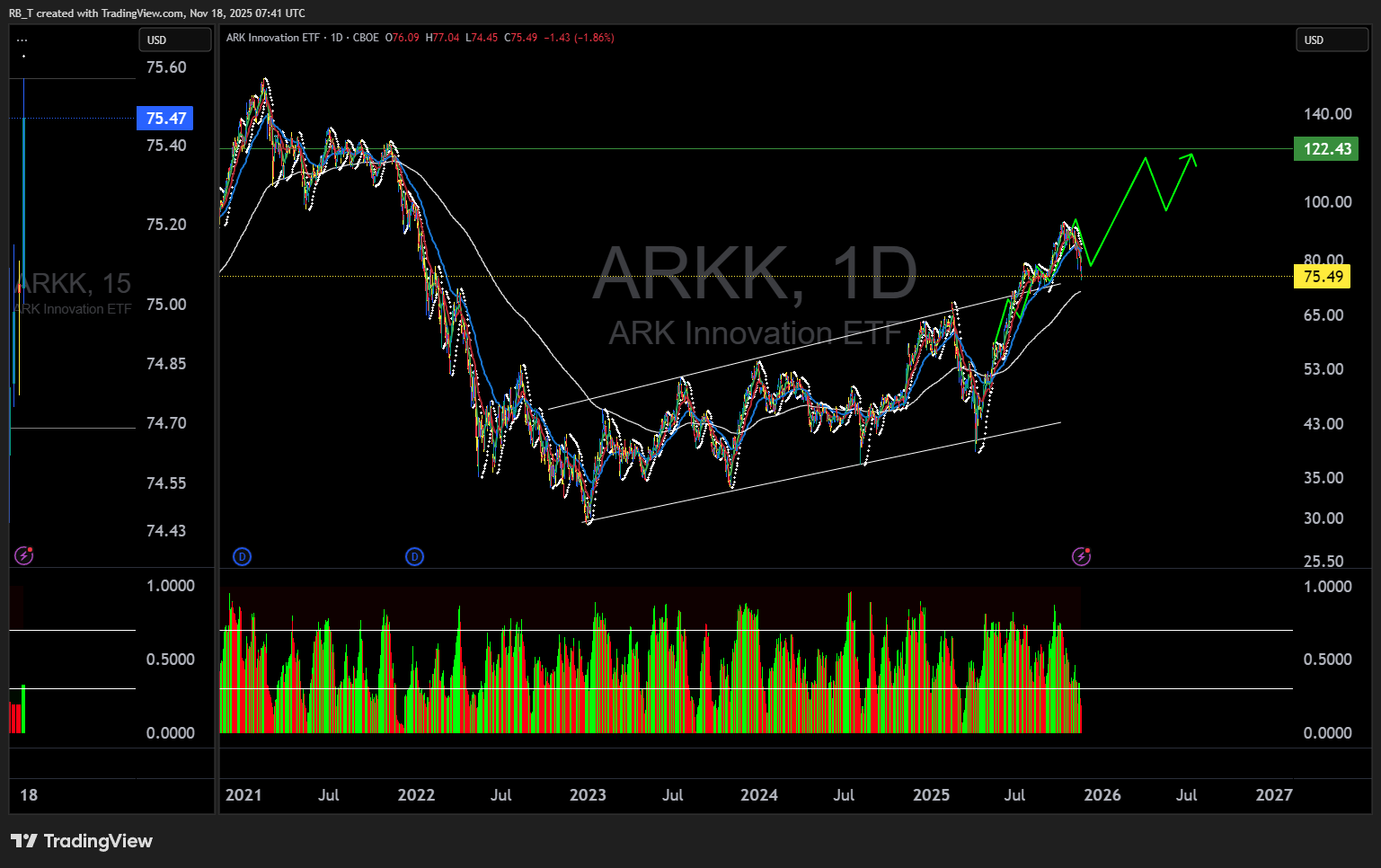
Task: Click the D dividend marker nearest the 2021 label
Action: tap(242, 557)
